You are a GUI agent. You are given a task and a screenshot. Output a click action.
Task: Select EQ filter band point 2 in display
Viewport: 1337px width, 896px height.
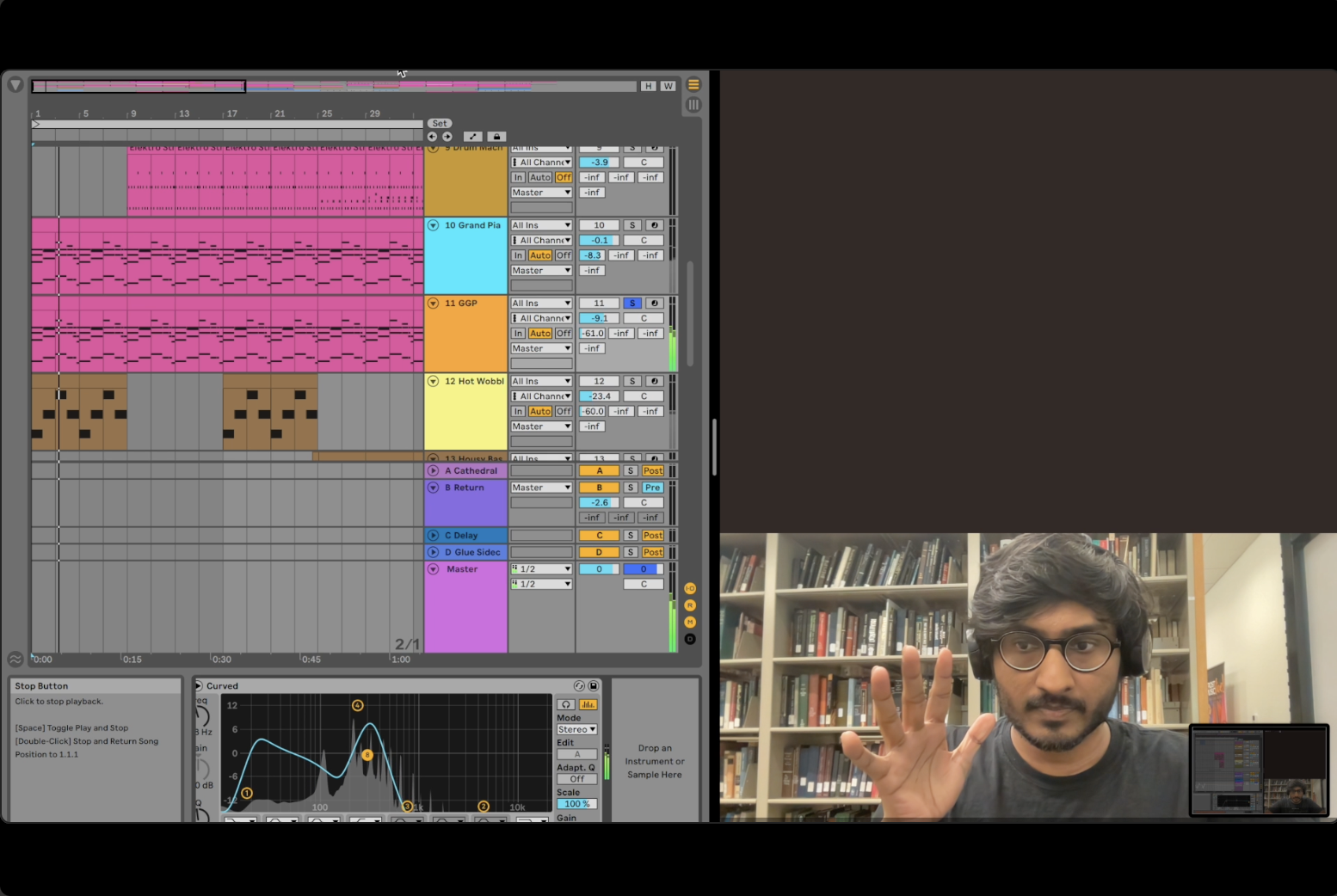coord(484,807)
